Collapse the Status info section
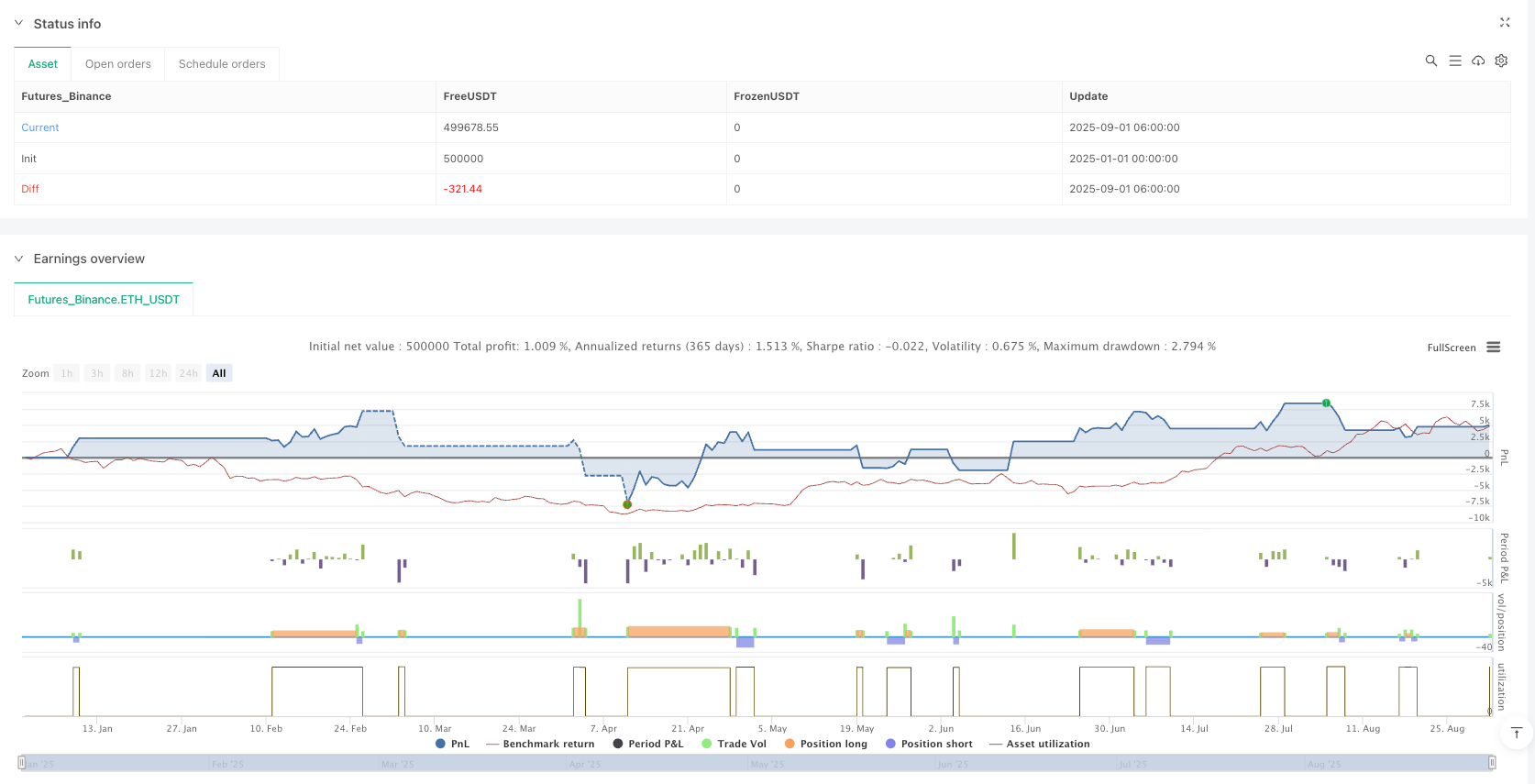Screen dimensions: 1535x784 click(x=18, y=23)
